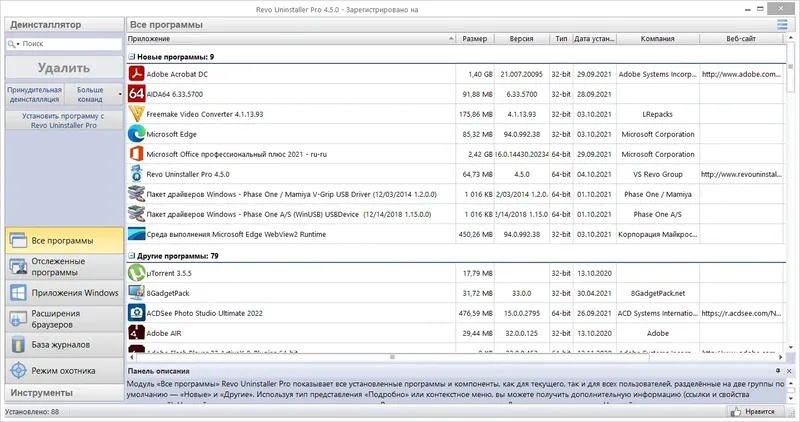Click the Поиск search field
Screen dimensions: 800x422
(70, 44)
